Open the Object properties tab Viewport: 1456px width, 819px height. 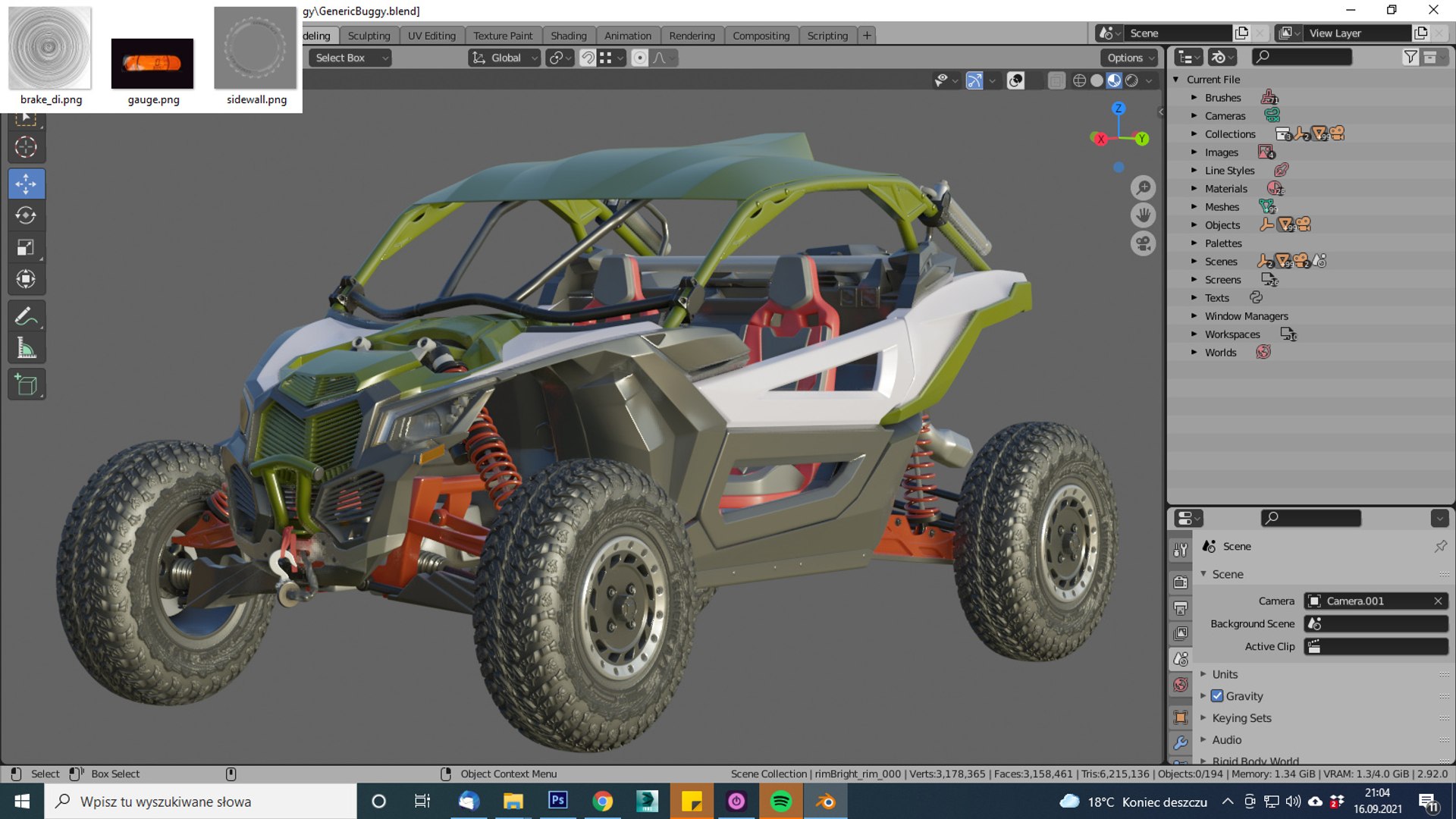pos(1181,717)
